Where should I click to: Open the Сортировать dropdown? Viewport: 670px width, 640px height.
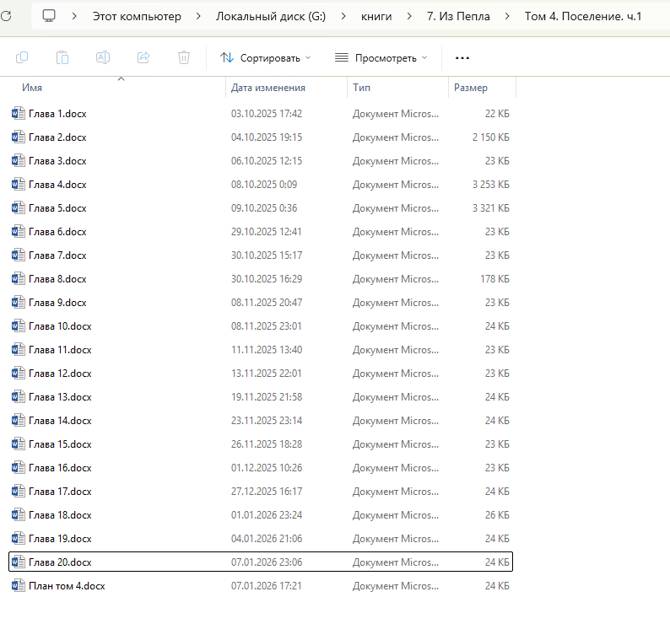click(265, 58)
